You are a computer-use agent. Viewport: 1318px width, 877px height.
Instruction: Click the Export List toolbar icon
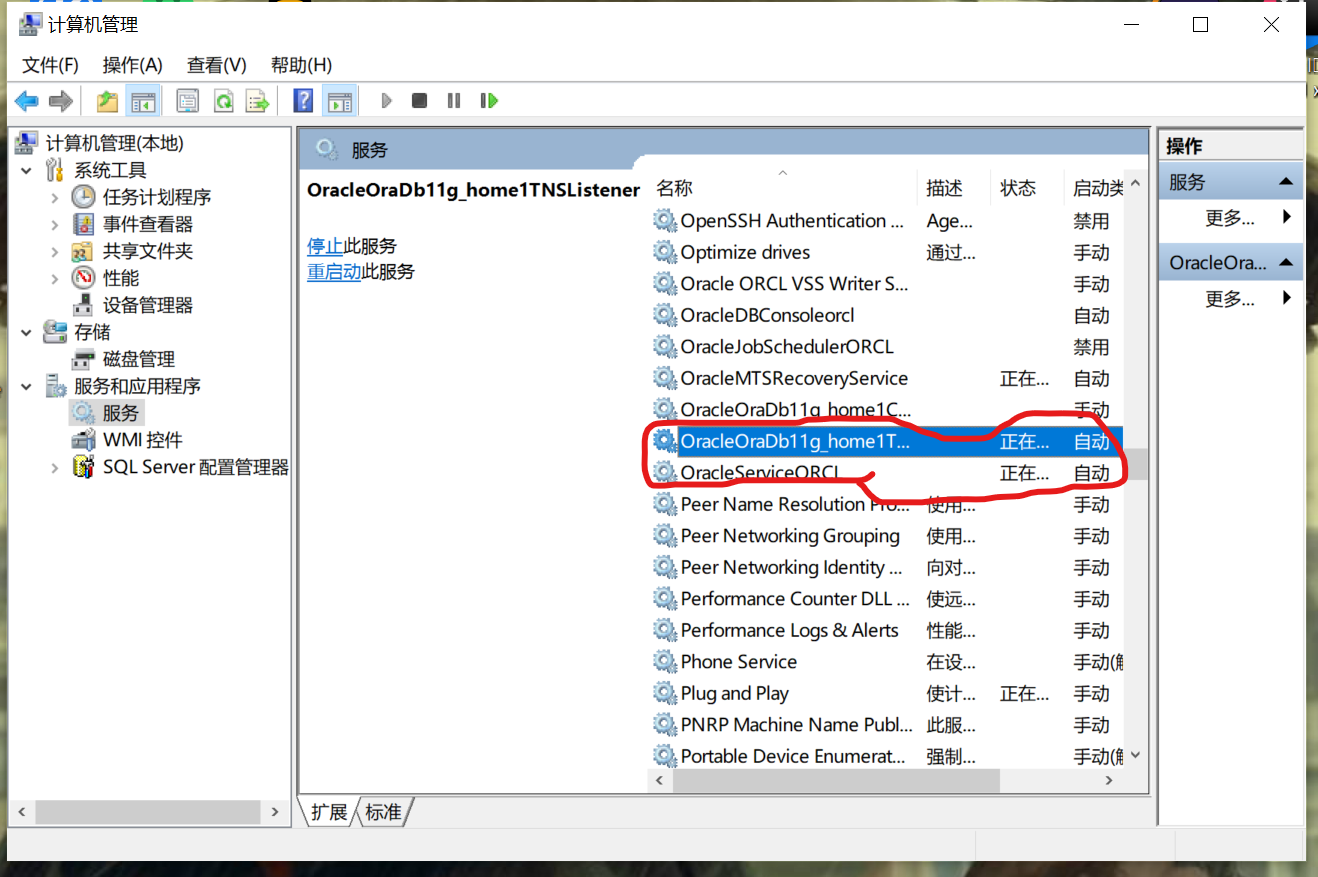point(258,101)
